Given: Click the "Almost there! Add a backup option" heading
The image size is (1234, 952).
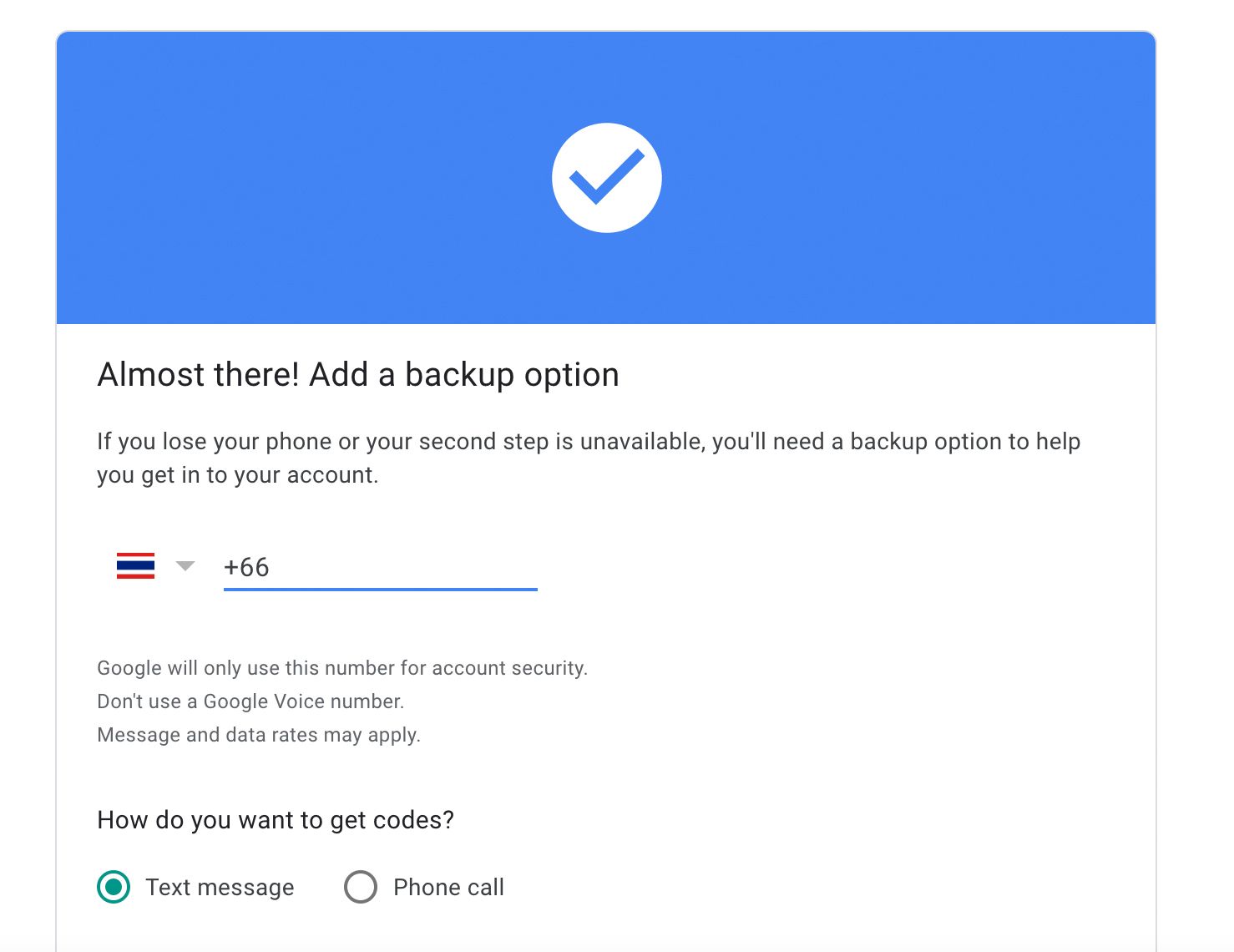Looking at the screenshot, I should [358, 375].
